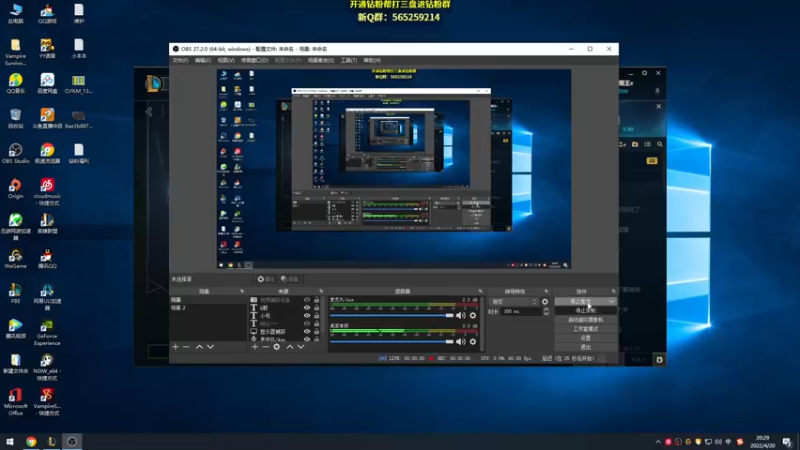Viewport: 800px width, 450px height.
Task: Open the Edit menu in OBS
Action: coord(203,60)
